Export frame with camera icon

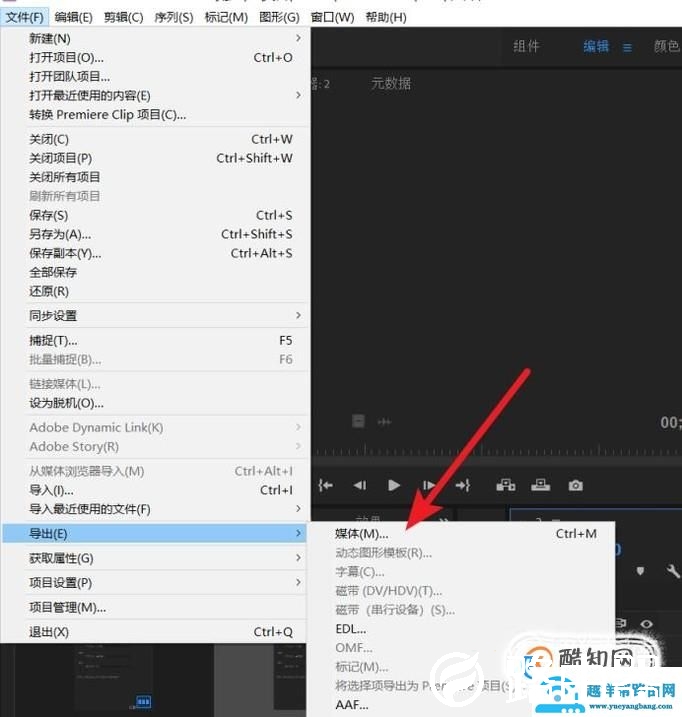[x=575, y=485]
